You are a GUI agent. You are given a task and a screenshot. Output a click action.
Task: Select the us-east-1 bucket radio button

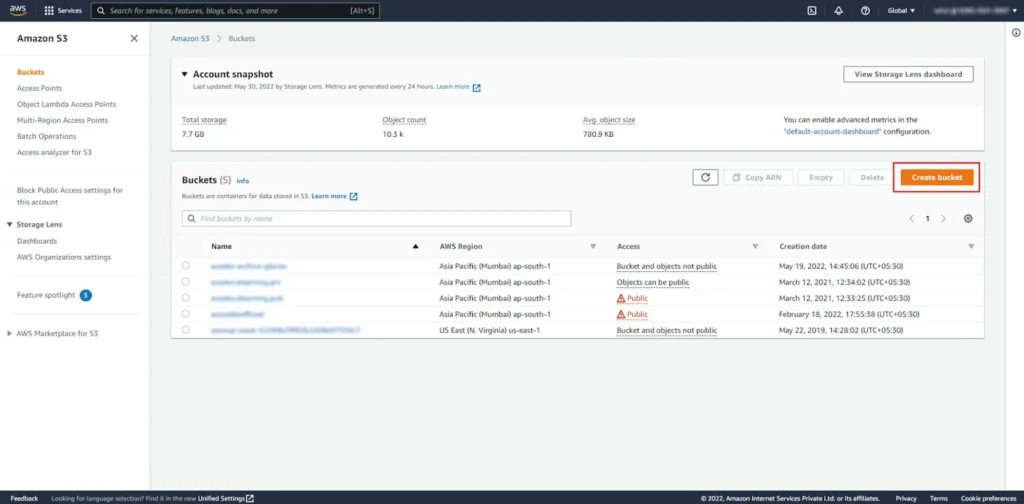[x=186, y=330]
